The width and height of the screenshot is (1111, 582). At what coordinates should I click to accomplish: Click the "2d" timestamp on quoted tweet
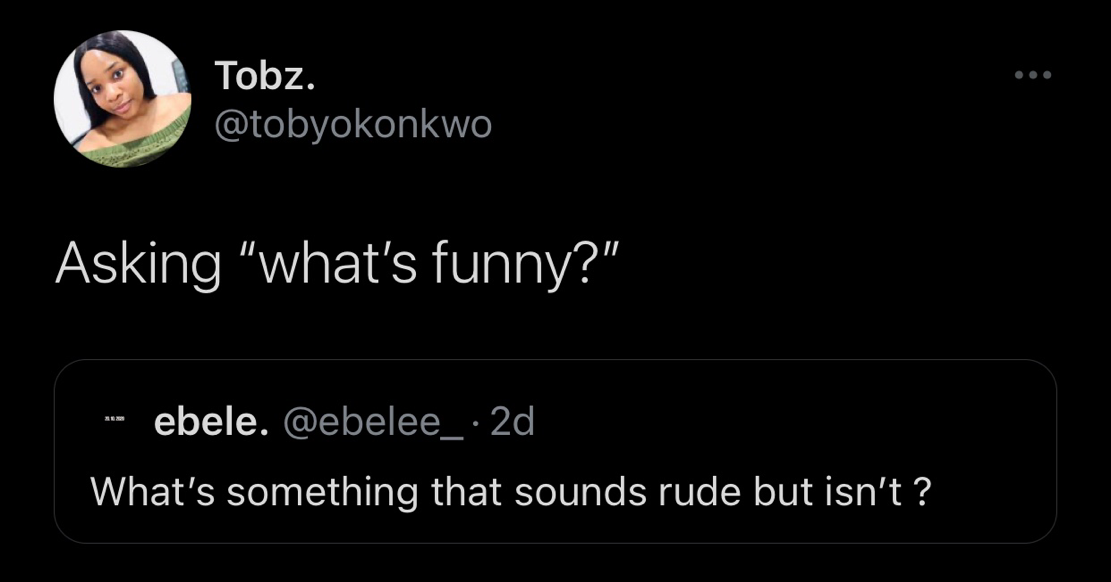(x=514, y=422)
